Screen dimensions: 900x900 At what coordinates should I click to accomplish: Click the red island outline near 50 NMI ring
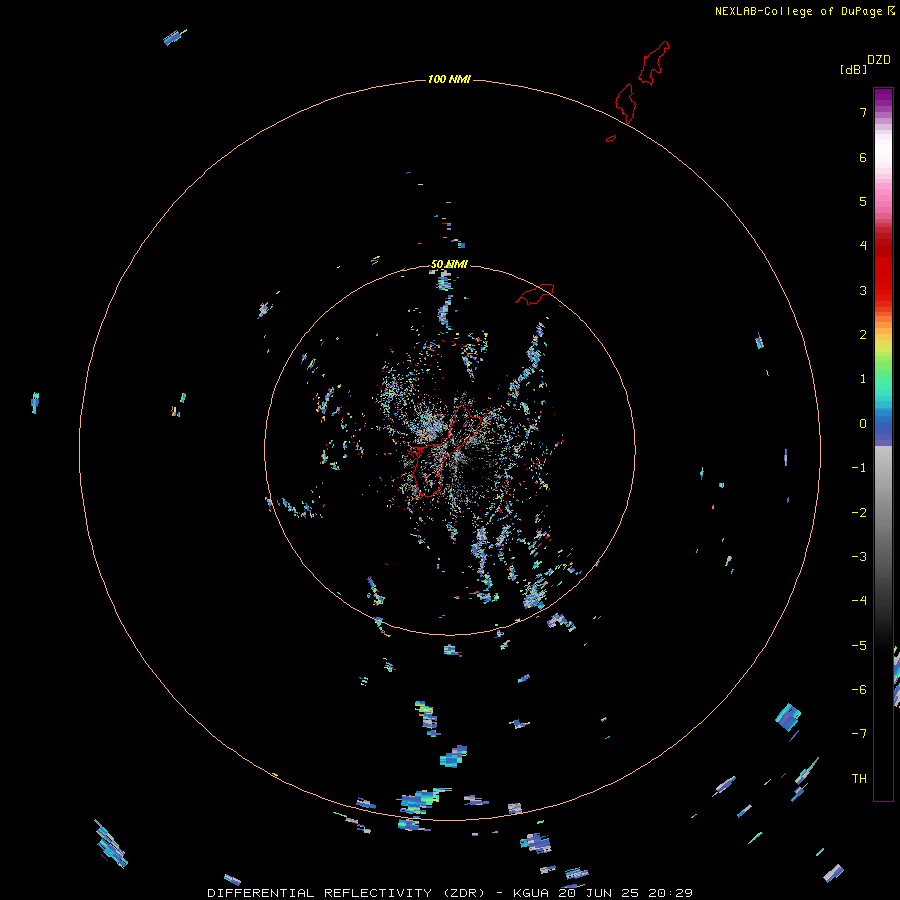point(535,294)
